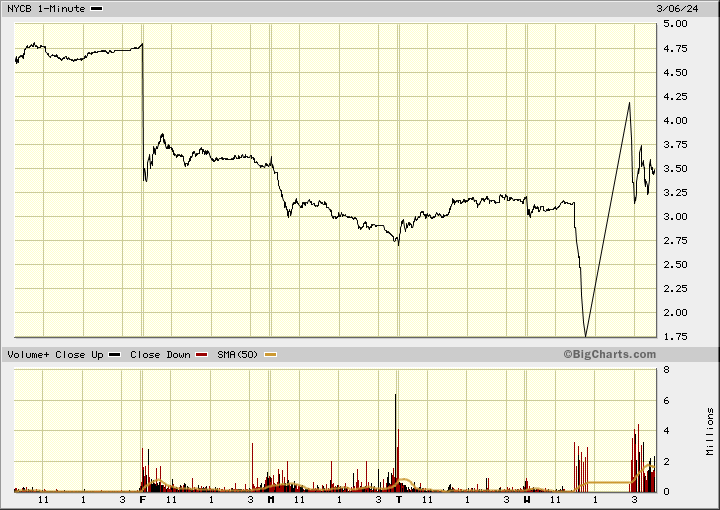This screenshot has width=720, height=510.
Task: Click the price line peak near 4.20 on Wednesday
Action: 629,103
